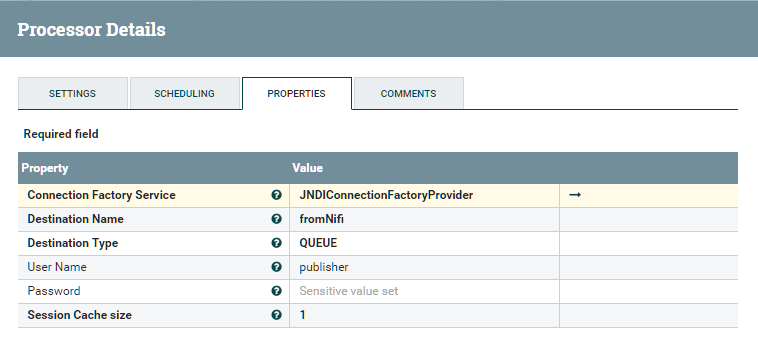Select the Properties tab
The height and width of the screenshot is (360, 758).
pos(297,93)
